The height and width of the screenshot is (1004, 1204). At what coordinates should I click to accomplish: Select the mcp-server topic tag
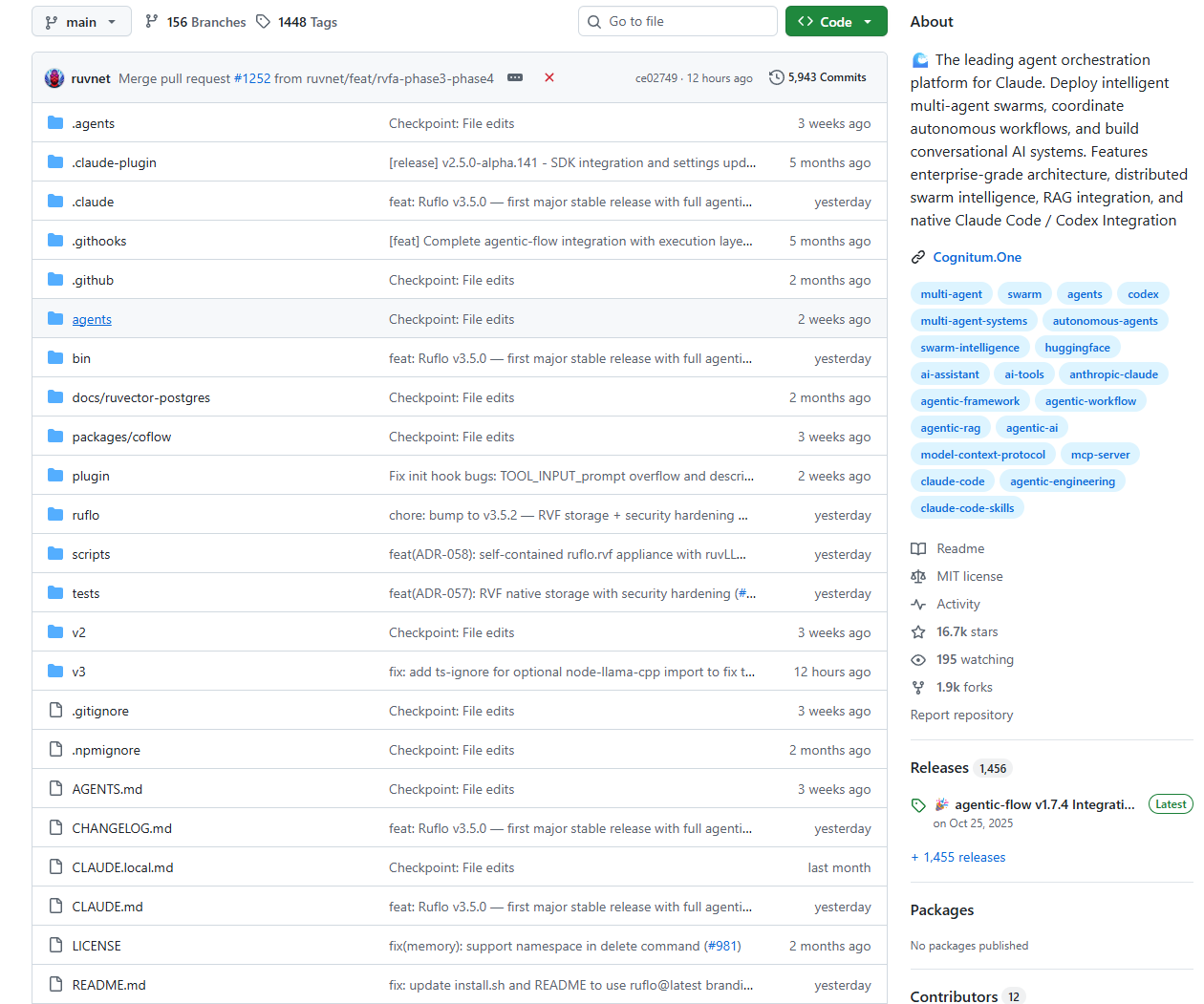click(x=1100, y=455)
